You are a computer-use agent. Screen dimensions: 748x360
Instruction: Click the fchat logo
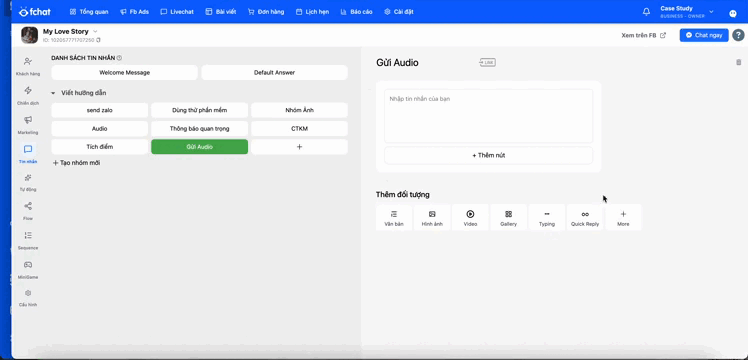click(35, 11)
